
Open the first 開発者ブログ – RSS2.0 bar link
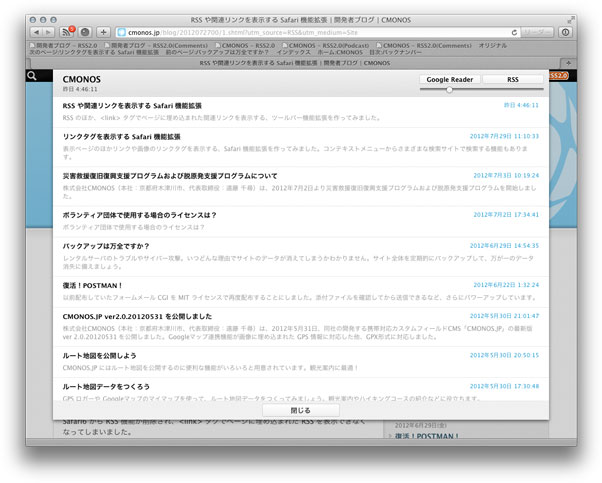63,46
